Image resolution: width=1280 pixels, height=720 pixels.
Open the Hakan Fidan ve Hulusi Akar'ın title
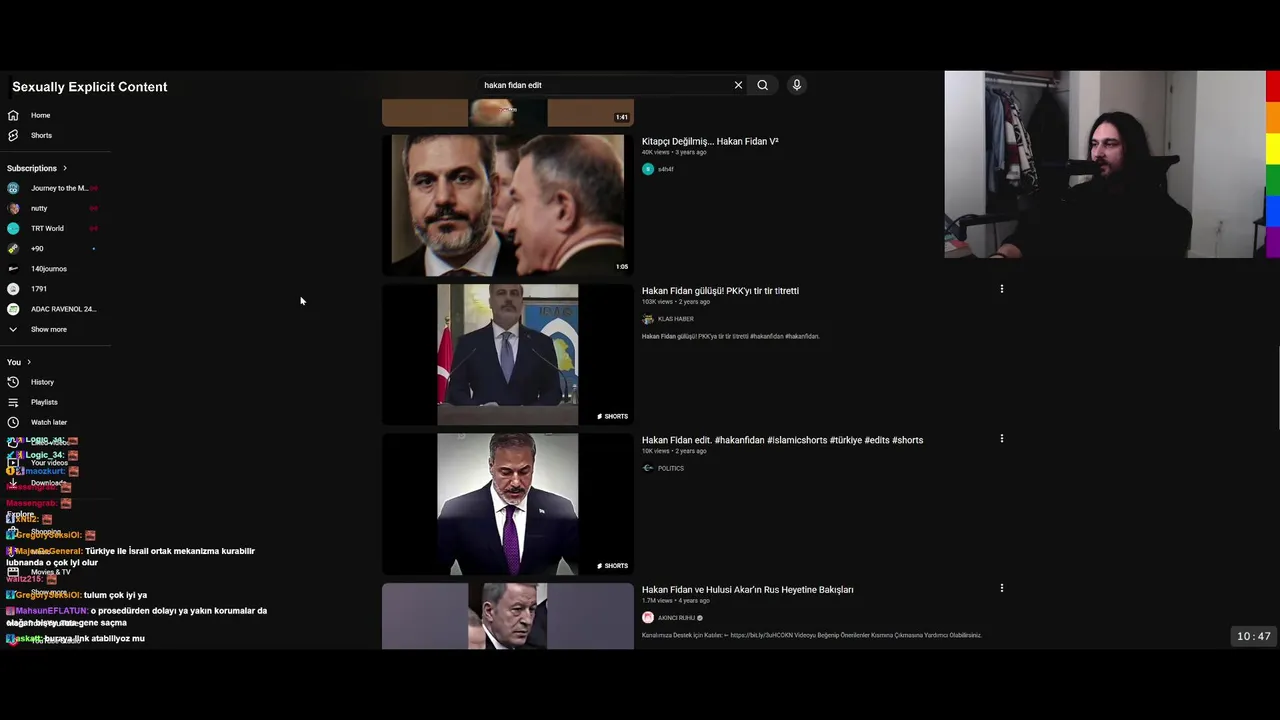pos(747,590)
